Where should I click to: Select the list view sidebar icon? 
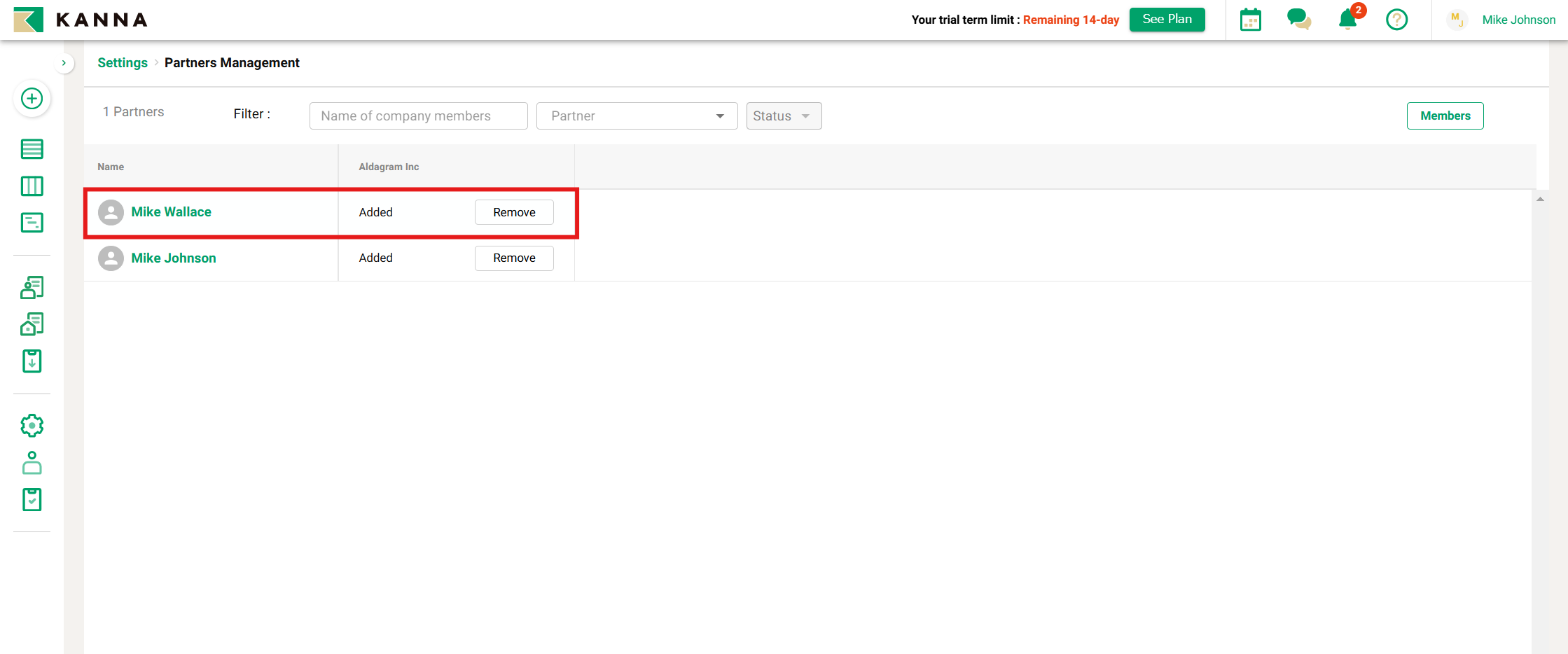coord(32,149)
